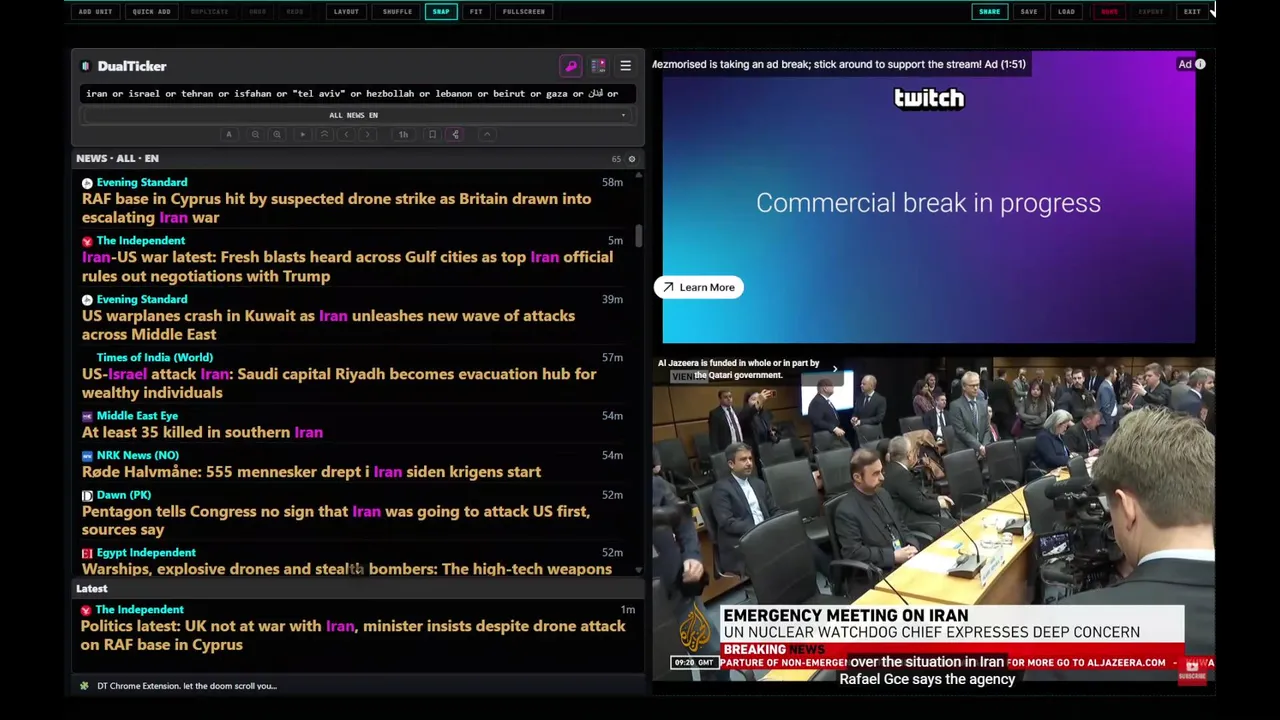Open Røde Halvmåne 555 mennesker headline

pos(311,472)
